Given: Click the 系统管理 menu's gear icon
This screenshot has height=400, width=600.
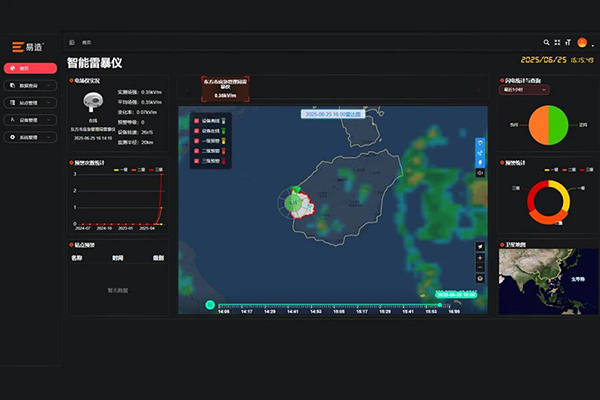Looking at the screenshot, I should click(x=12, y=137).
